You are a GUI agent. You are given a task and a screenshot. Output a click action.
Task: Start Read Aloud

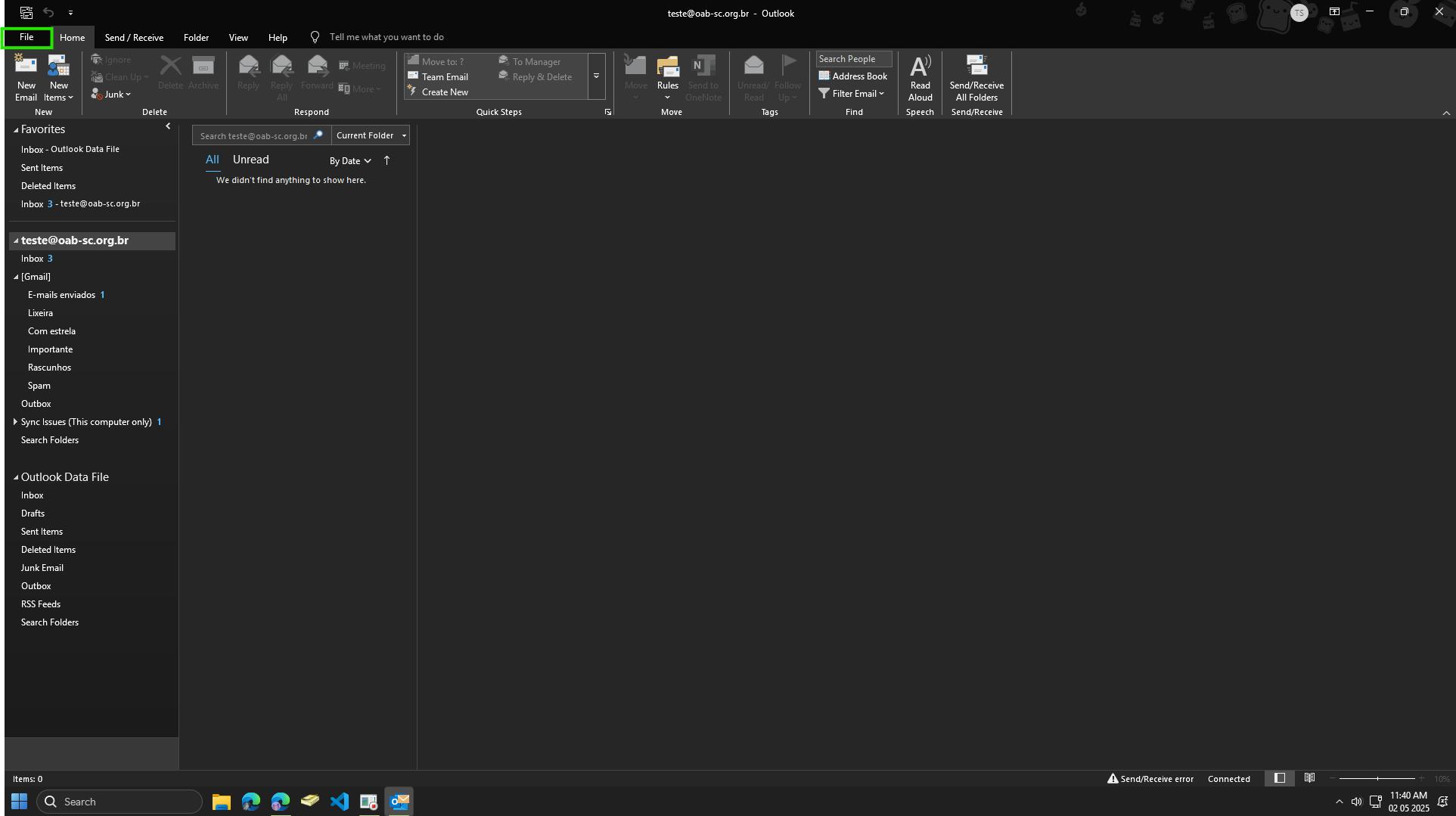[920, 78]
